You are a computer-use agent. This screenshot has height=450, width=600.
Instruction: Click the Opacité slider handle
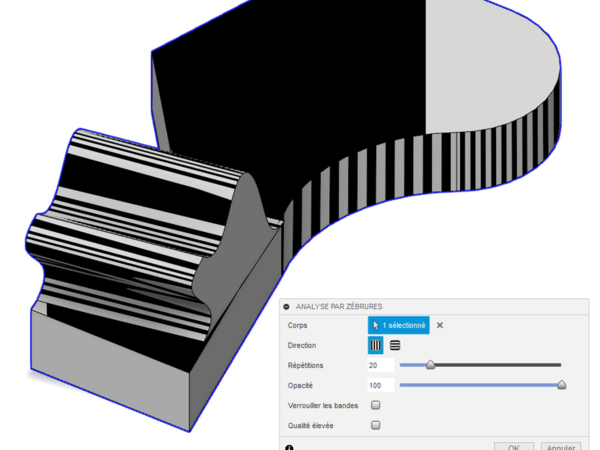pyautogui.click(x=561, y=385)
